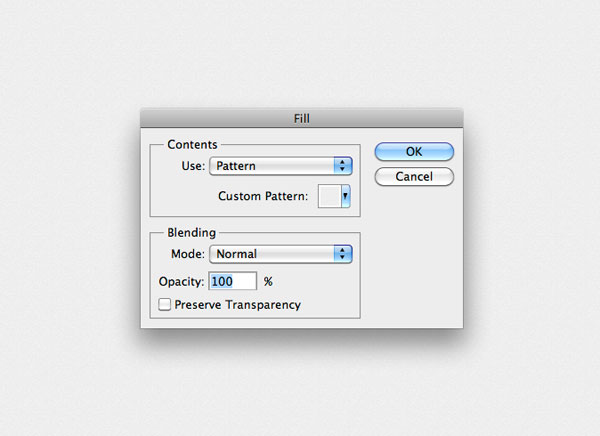The width and height of the screenshot is (600, 436).
Task: Click the Opacity label
Action: click(181, 282)
